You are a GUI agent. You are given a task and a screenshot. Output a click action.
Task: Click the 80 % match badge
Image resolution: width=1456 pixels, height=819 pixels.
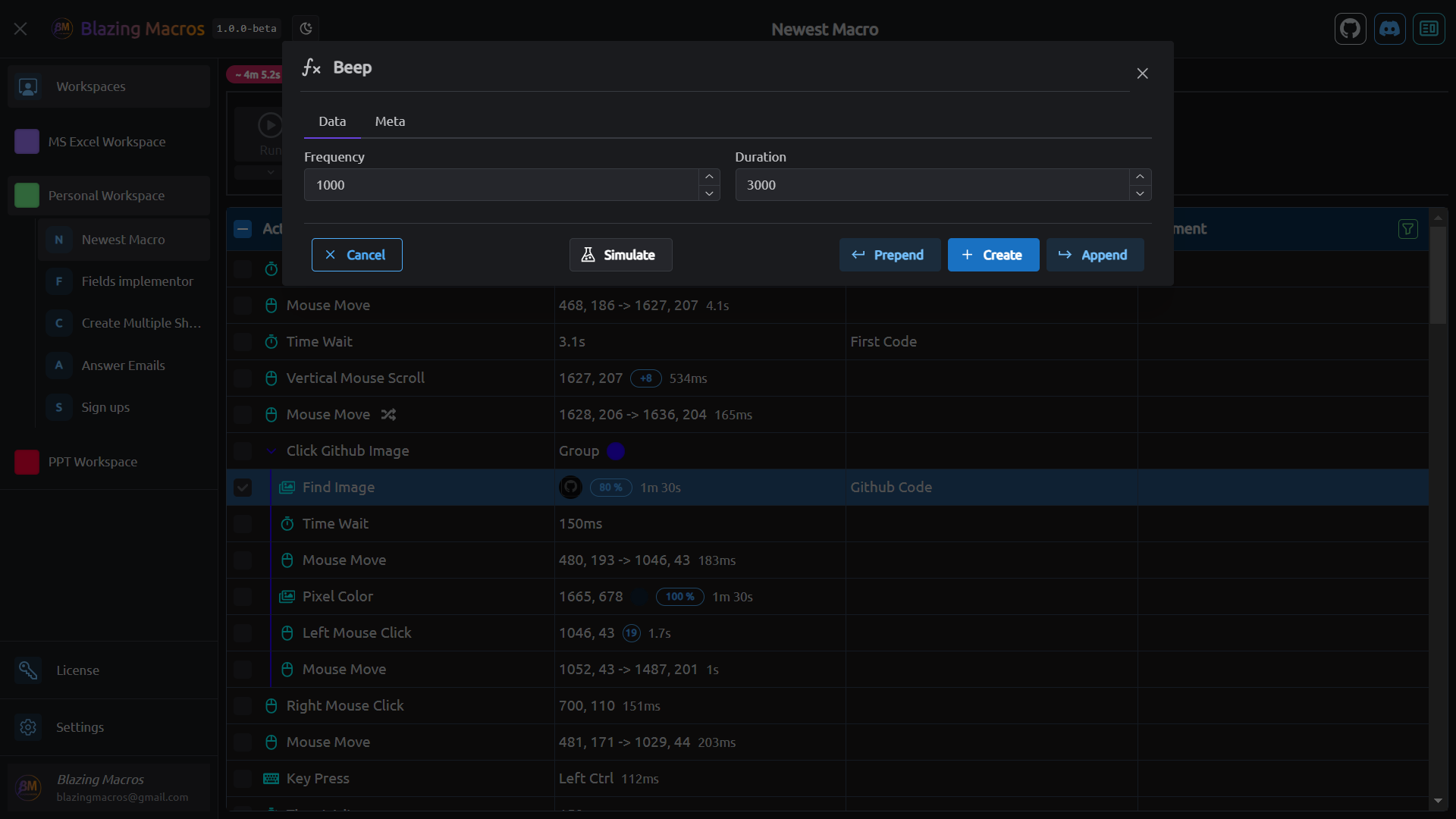click(x=610, y=488)
